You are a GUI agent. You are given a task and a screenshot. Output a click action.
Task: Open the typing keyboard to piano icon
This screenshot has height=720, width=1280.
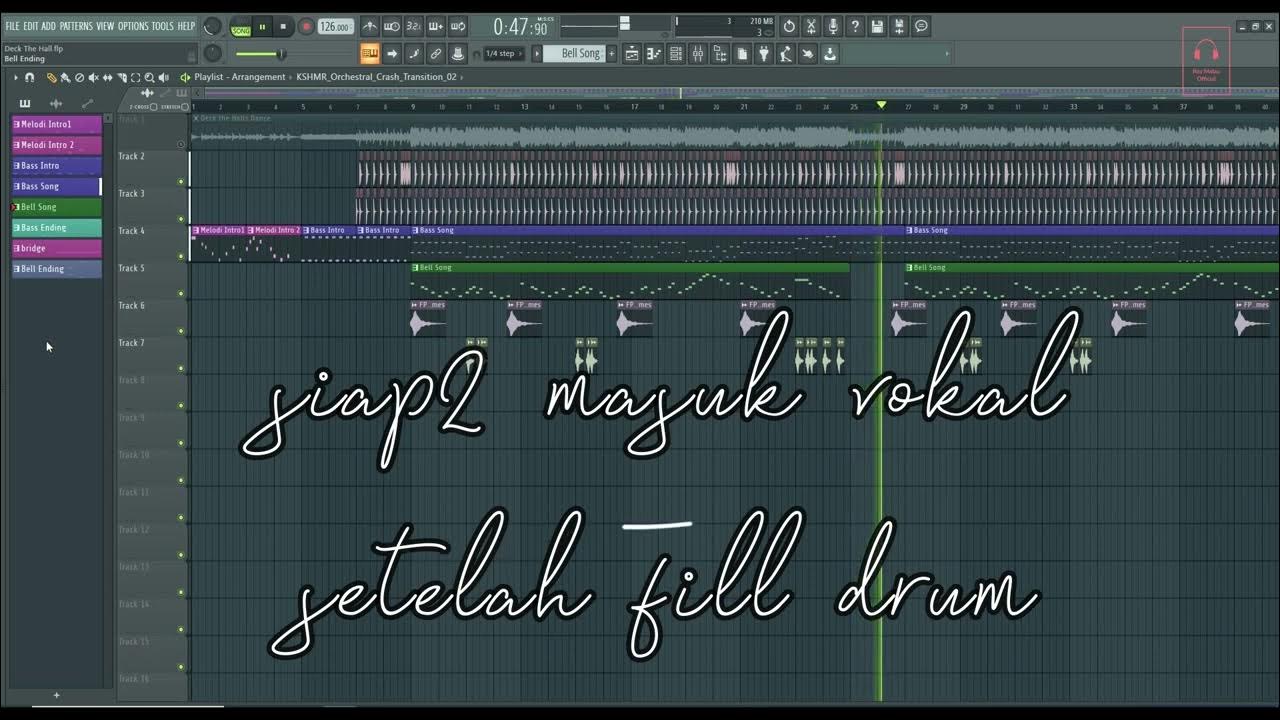click(370, 54)
